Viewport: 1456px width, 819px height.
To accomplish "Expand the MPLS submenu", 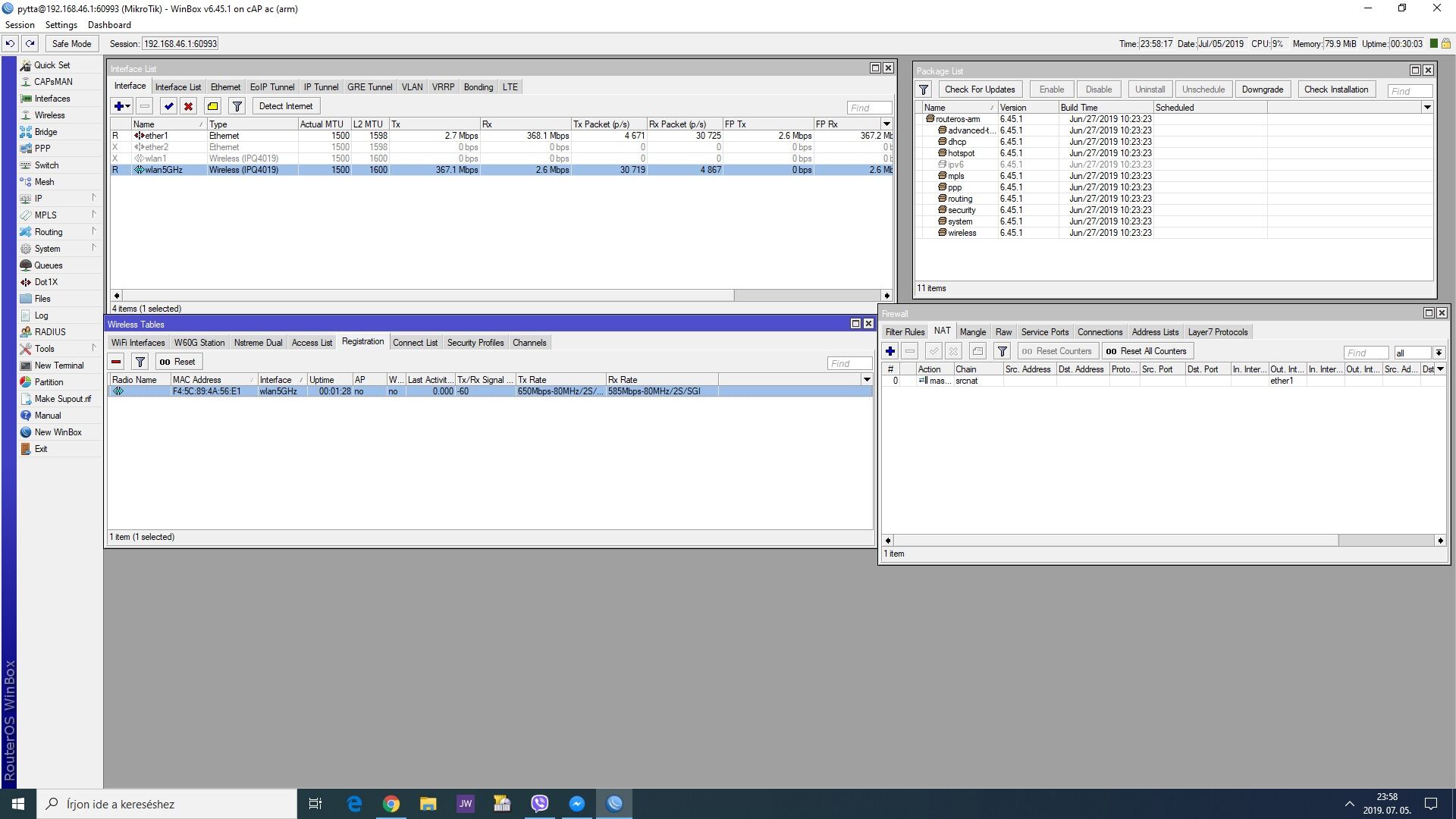I will 59,215.
